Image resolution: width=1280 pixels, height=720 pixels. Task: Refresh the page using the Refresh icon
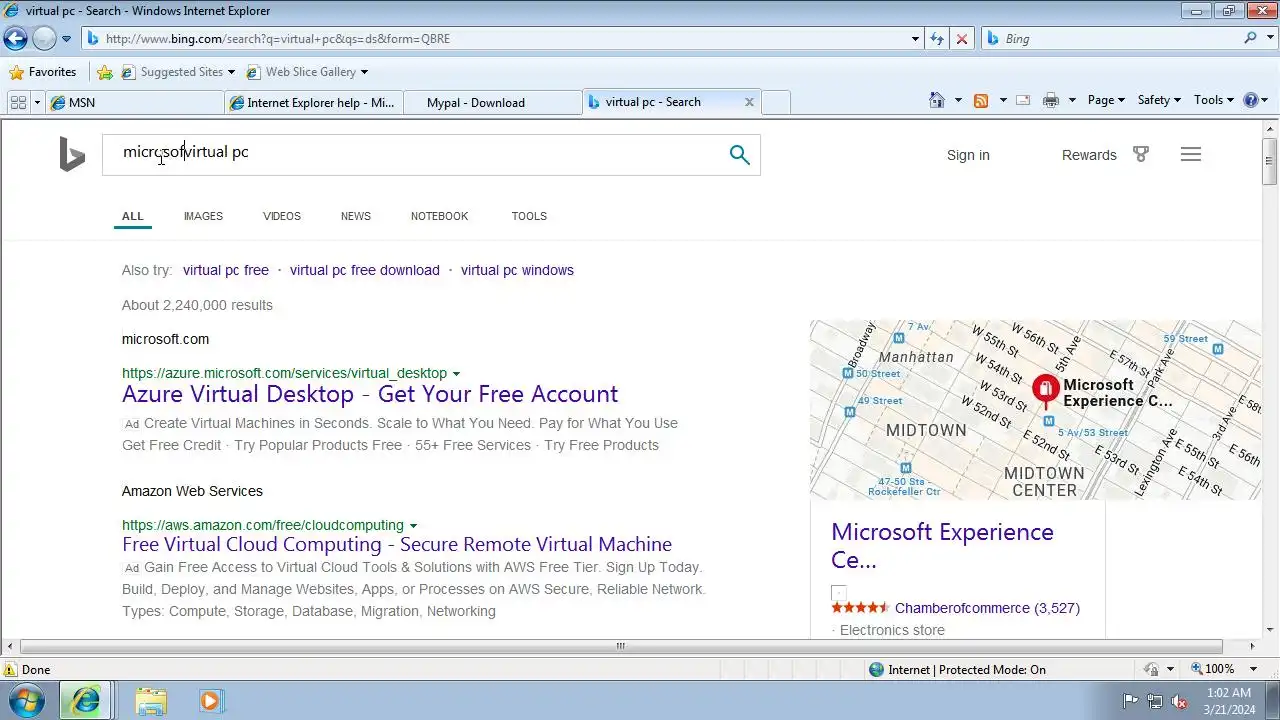937,39
